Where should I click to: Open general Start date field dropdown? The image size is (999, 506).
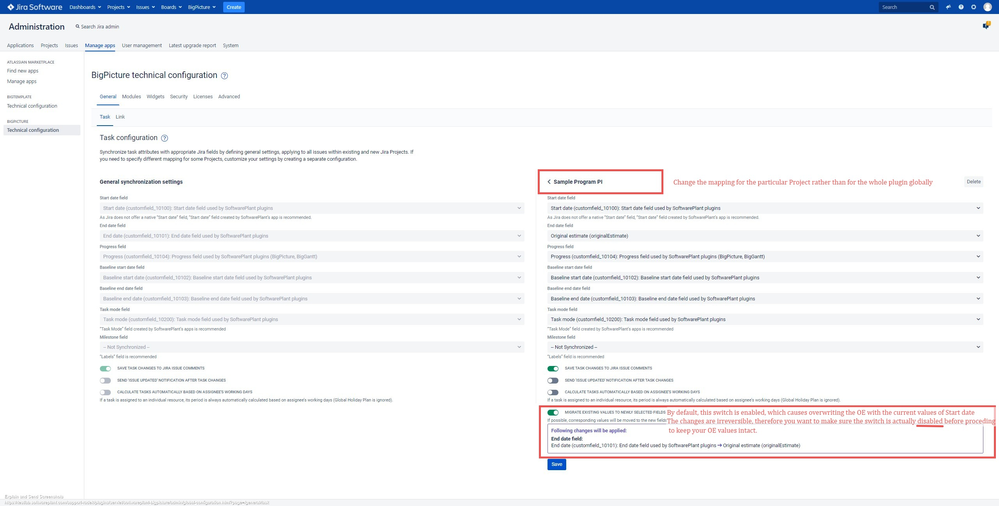tap(312, 208)
